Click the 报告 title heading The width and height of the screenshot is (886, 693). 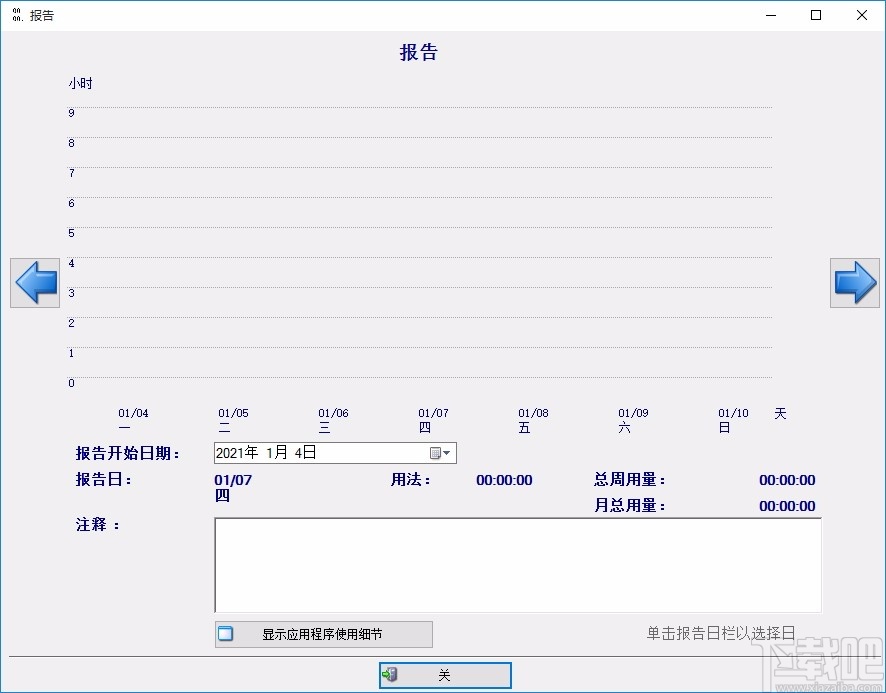419,52
